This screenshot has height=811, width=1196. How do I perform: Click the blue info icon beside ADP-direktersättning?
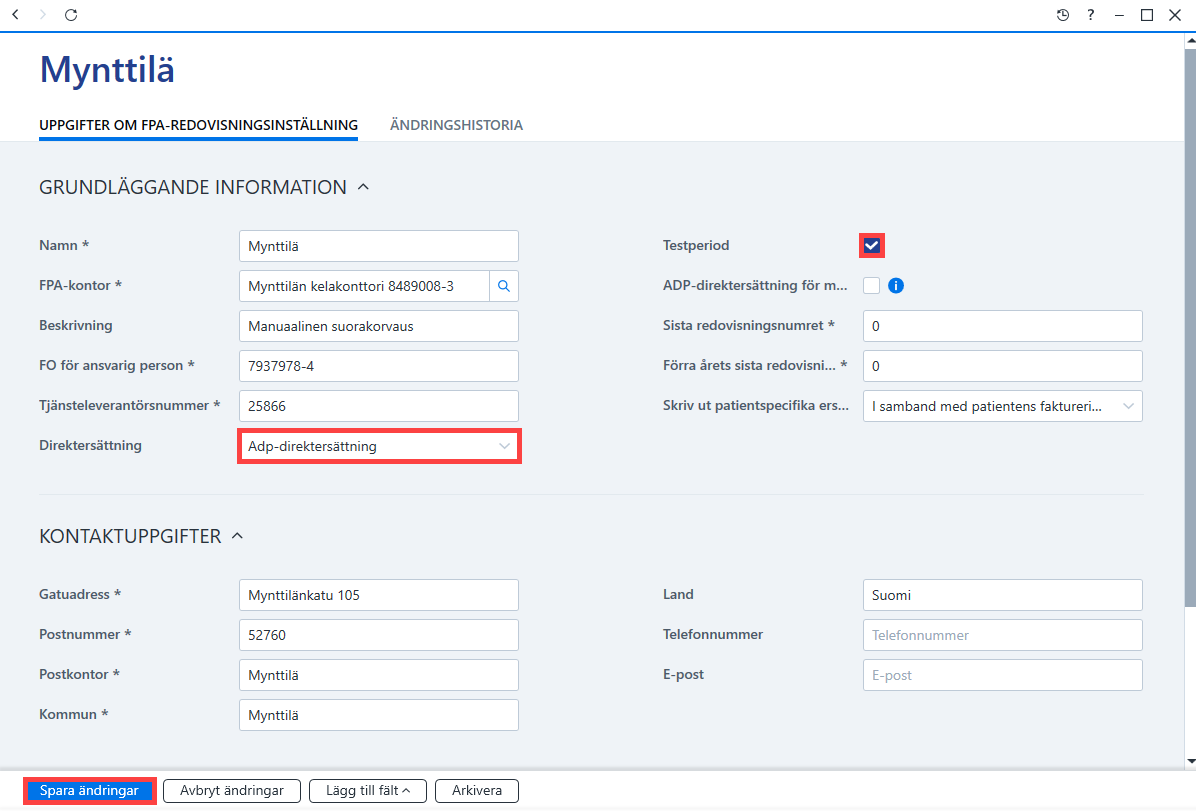pos(896,285)
